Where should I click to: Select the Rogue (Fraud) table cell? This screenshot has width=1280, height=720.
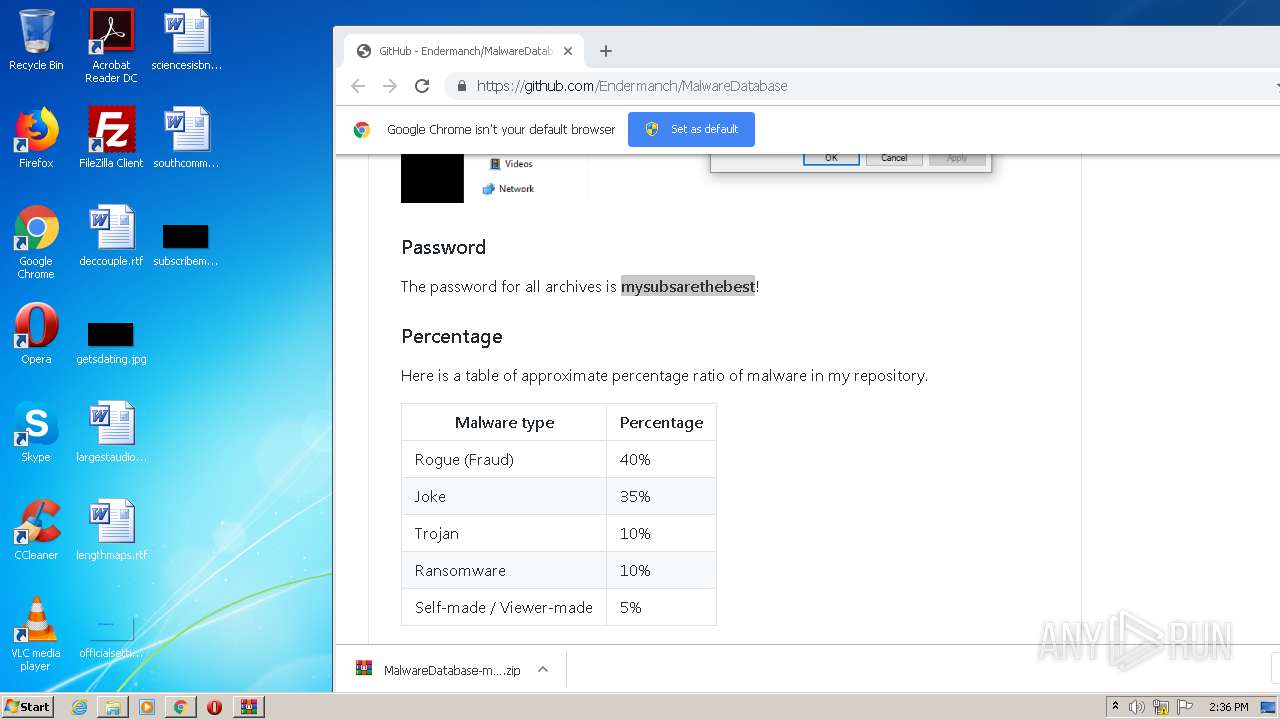pyautogui.click(x=504, y=460)
